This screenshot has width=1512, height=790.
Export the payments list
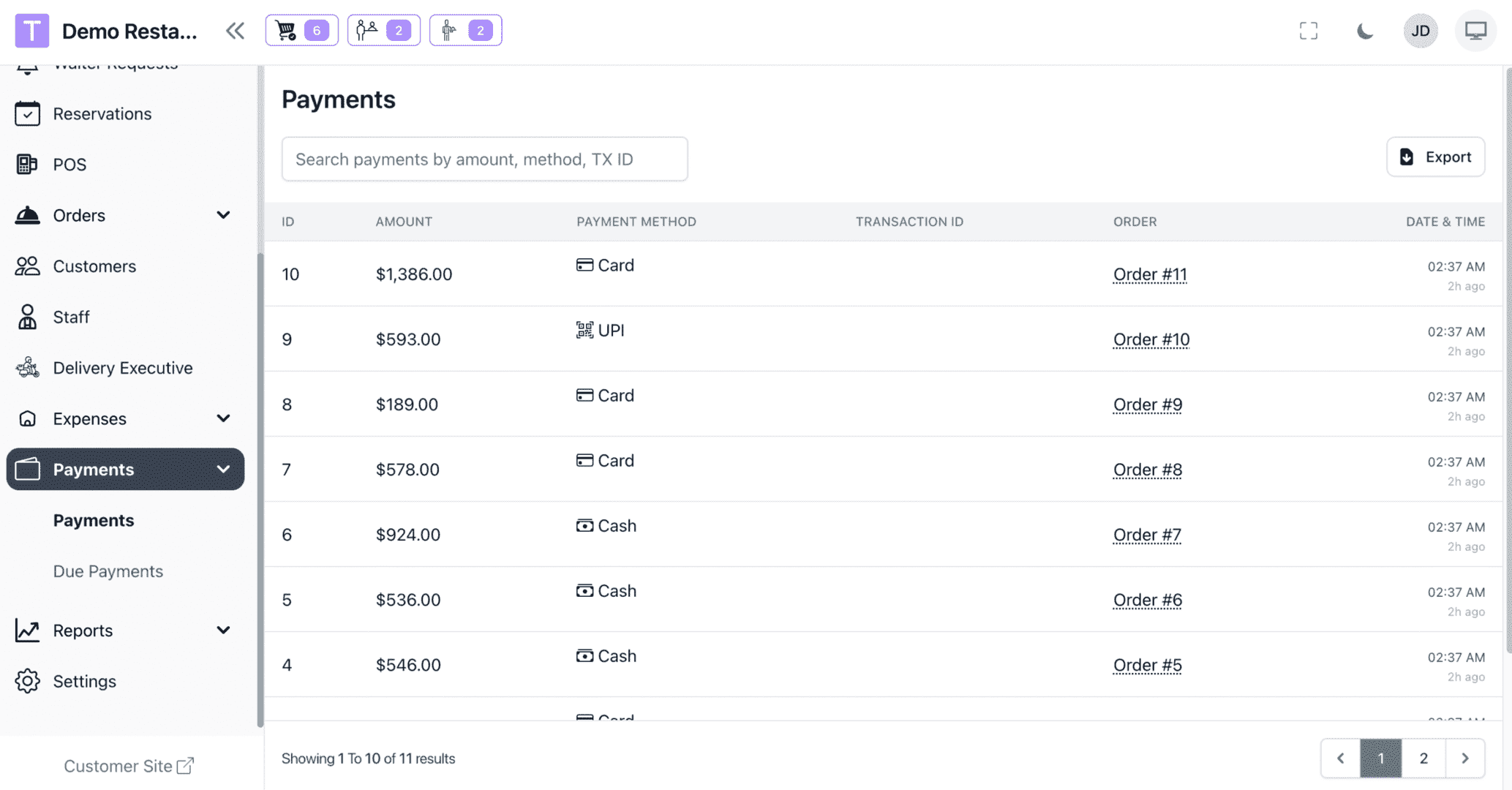tap(1435, 157)
